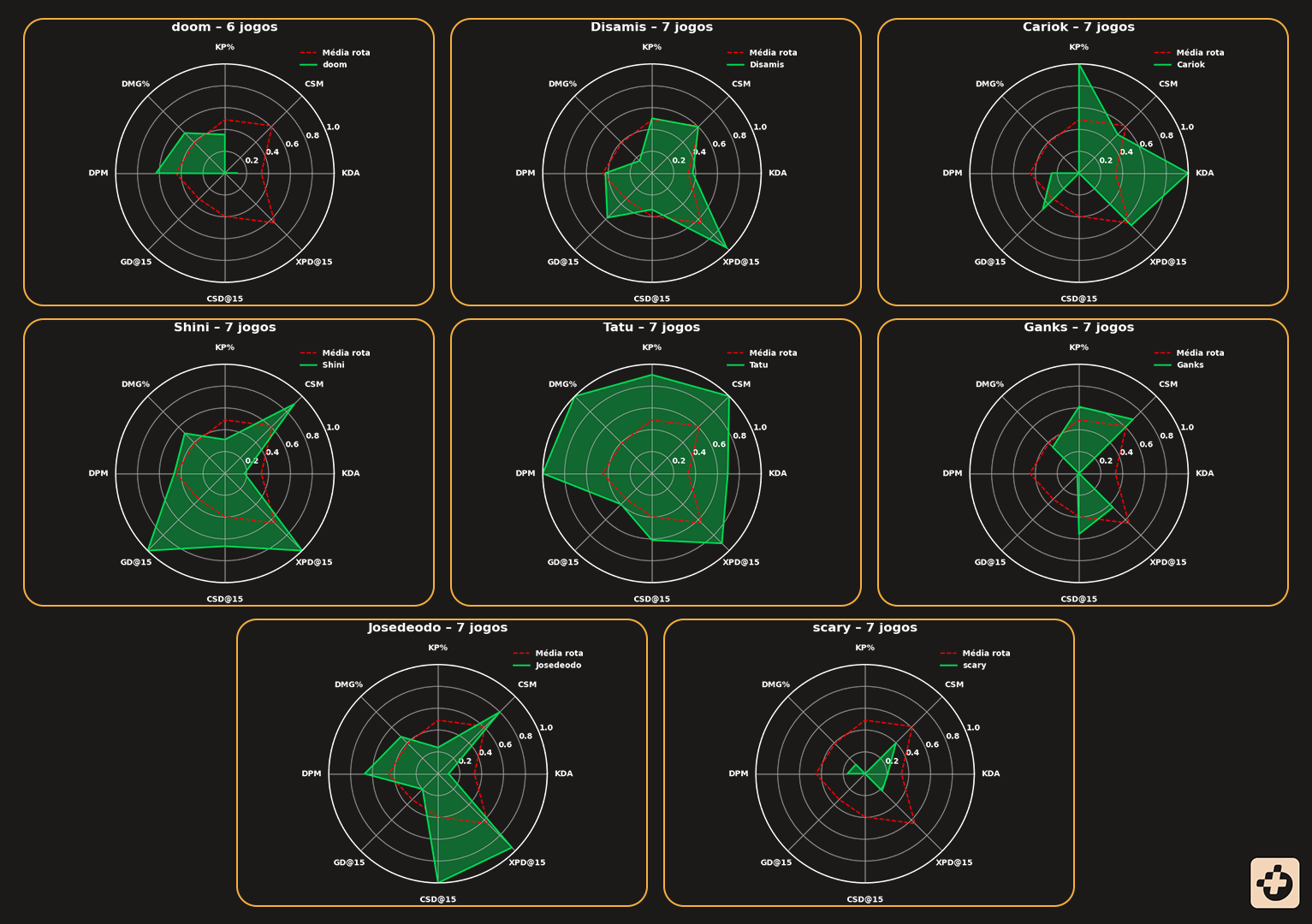
Task: Click the DMG% axis label on Tatu chart
Action: pyautogui.click(x=562, y=385)
